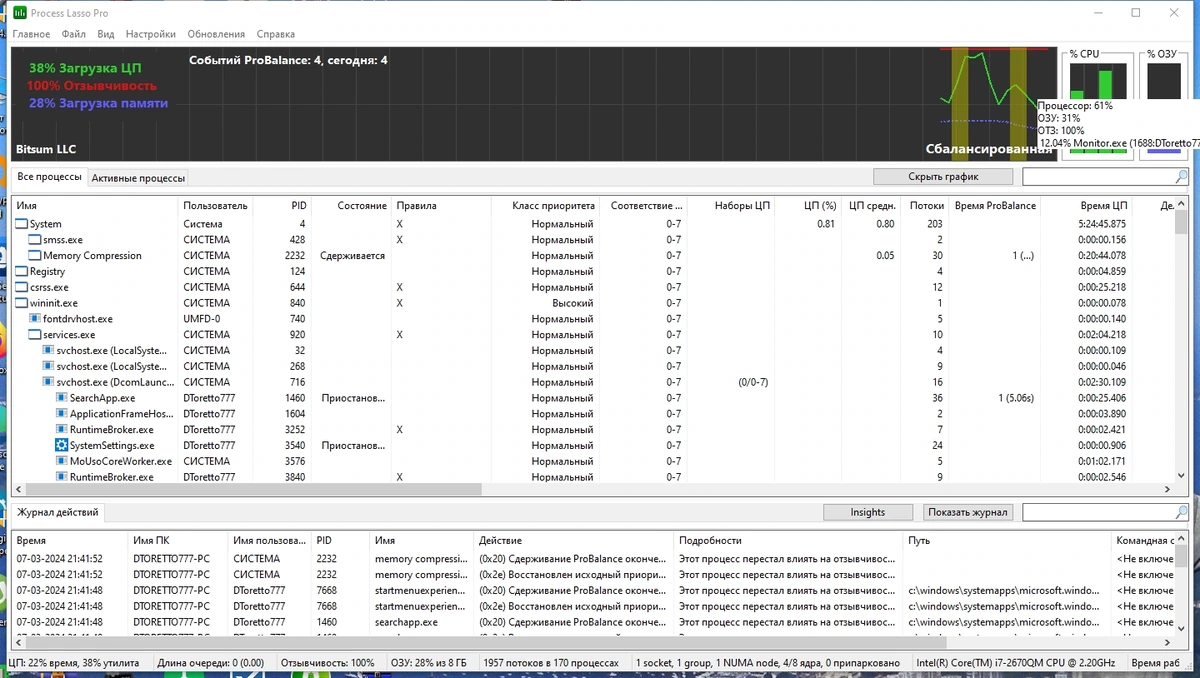Click the SystemSettings.exe gear icon
Viewport: 1200px width, 678px height.
61,446
